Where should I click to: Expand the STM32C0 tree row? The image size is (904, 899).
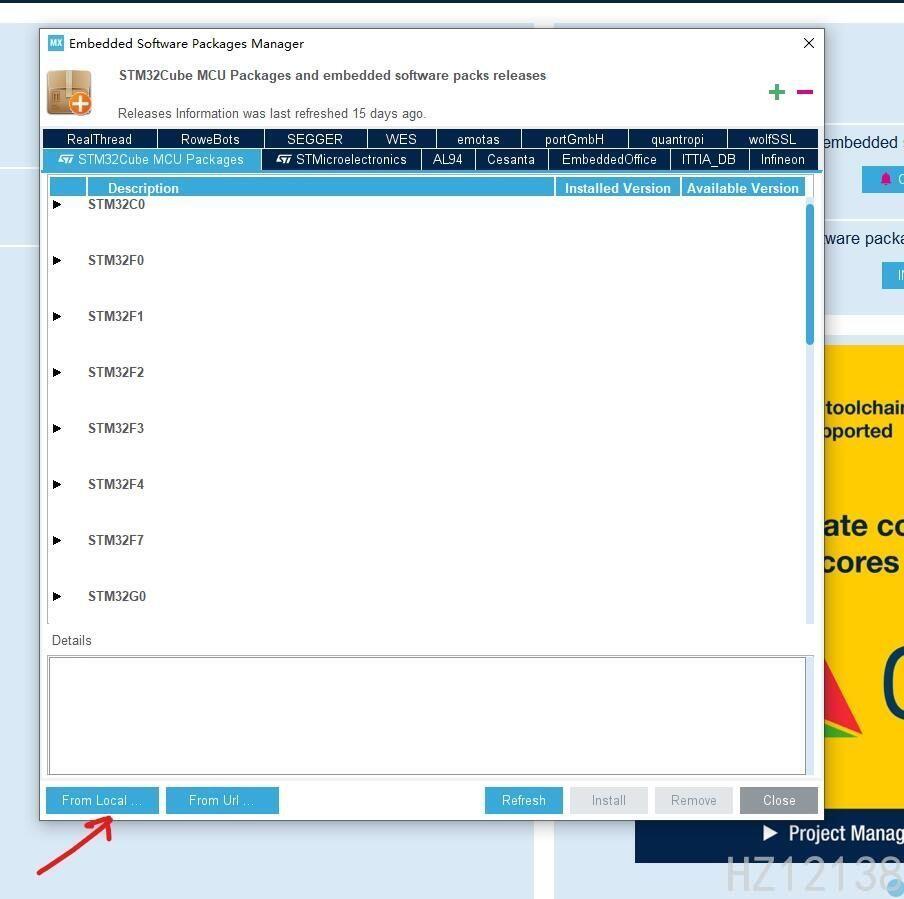(x=56, y=205)
